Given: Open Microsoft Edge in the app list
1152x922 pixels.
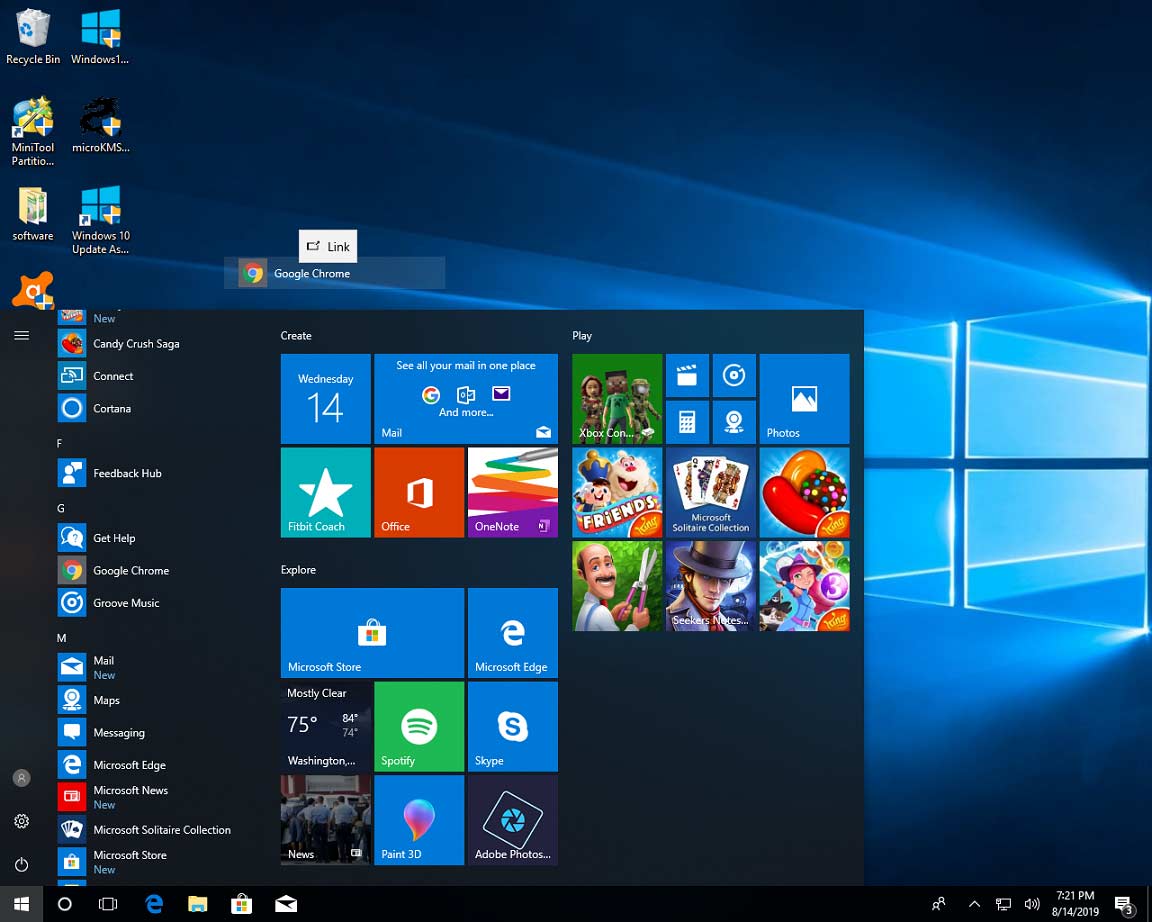Looking at the screenshot, I should 158,765.
